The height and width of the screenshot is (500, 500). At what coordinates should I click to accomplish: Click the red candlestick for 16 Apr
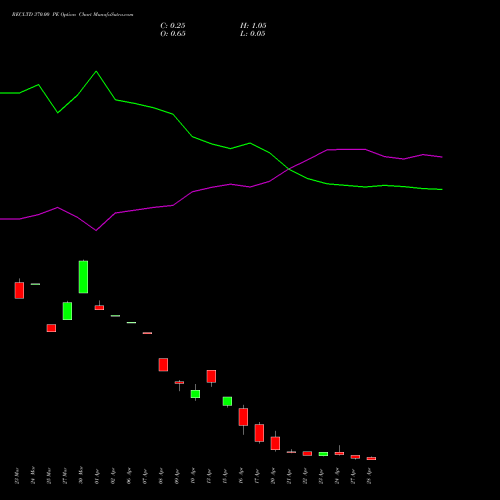pos(243,417)
